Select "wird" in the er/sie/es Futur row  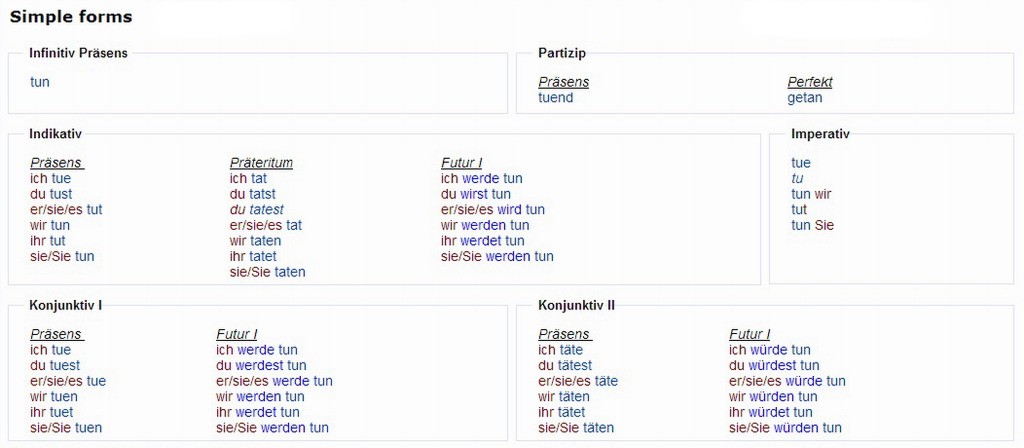point(509,210)
